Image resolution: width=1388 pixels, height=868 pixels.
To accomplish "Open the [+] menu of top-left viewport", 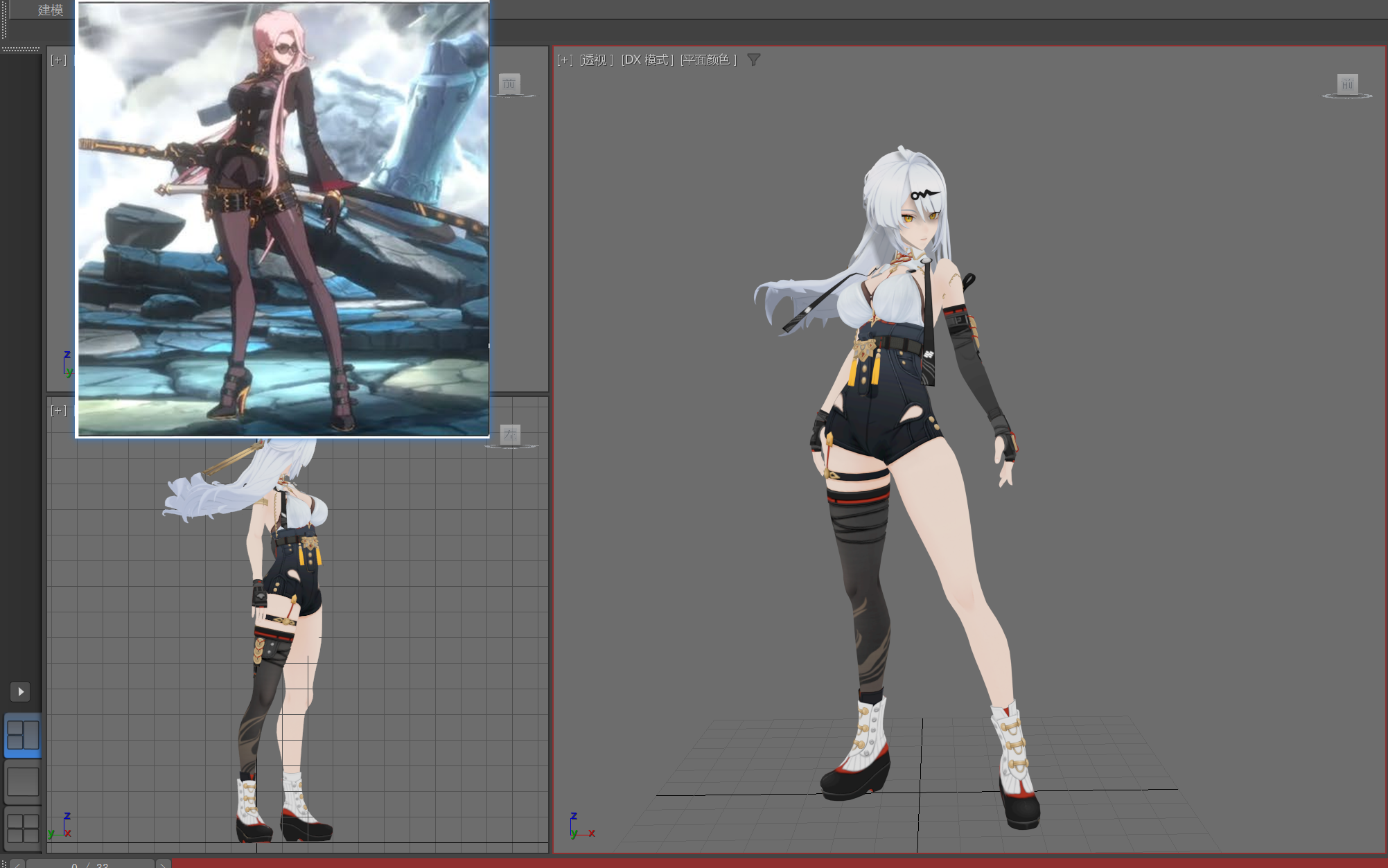I will (x=59, y=60).
